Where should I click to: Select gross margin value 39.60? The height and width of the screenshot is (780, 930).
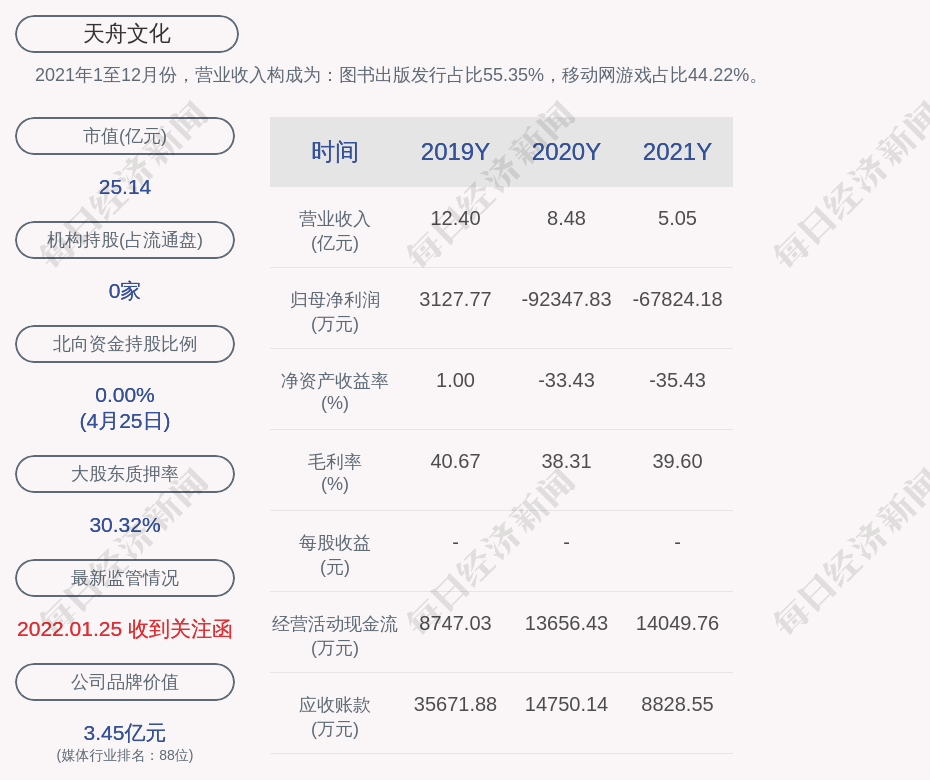(x=677, y=461)
